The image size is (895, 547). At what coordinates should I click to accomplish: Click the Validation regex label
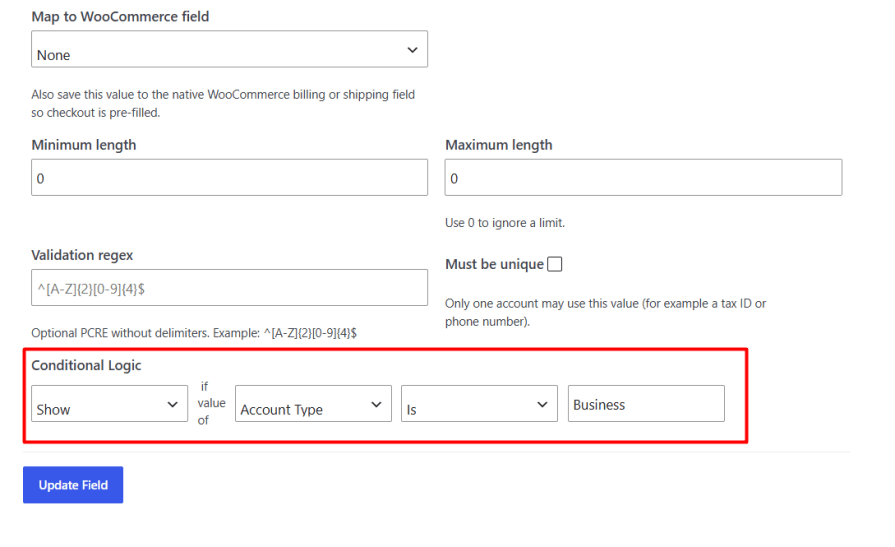[x=82, y=255]
